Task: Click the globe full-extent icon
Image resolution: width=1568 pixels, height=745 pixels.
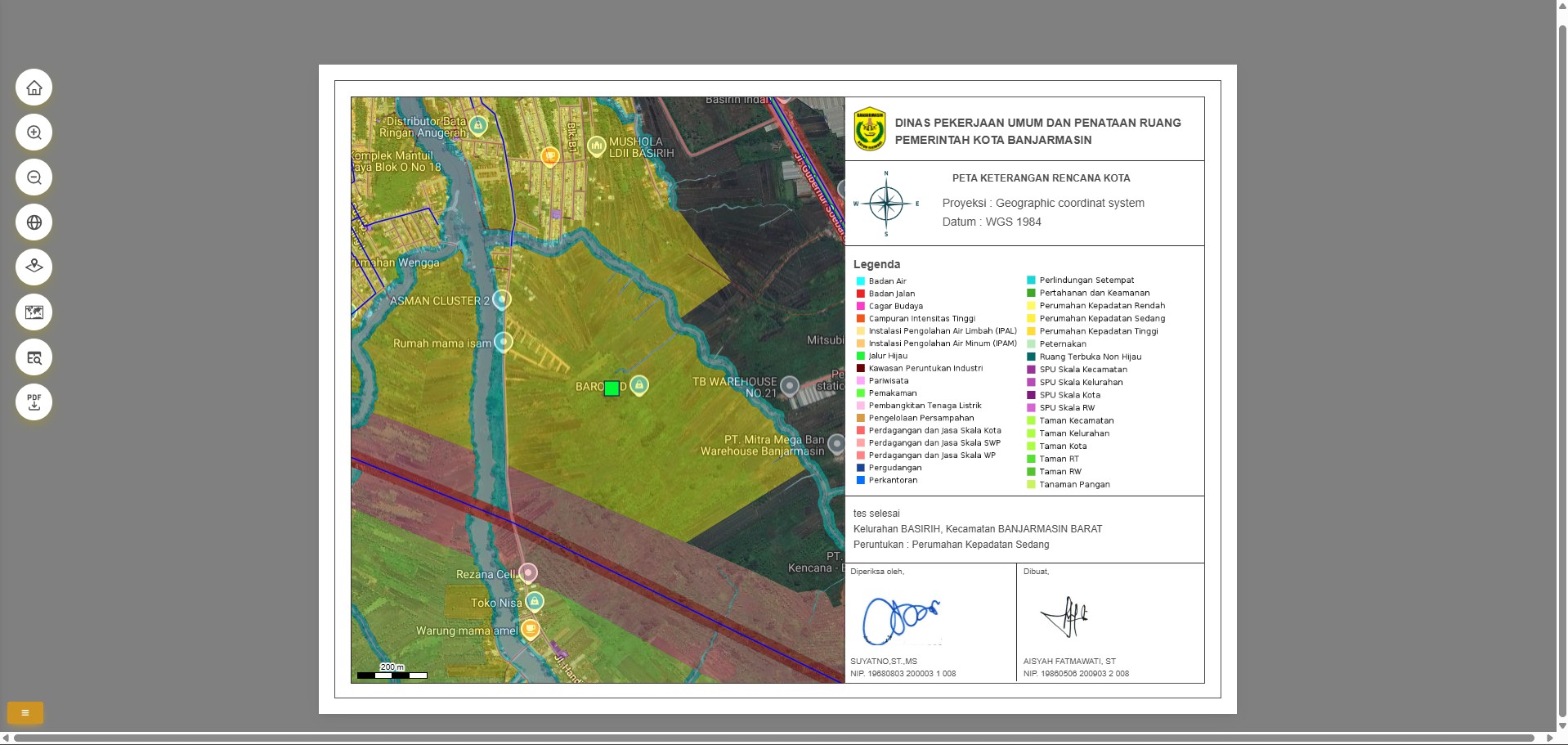Action: (34, 222)
